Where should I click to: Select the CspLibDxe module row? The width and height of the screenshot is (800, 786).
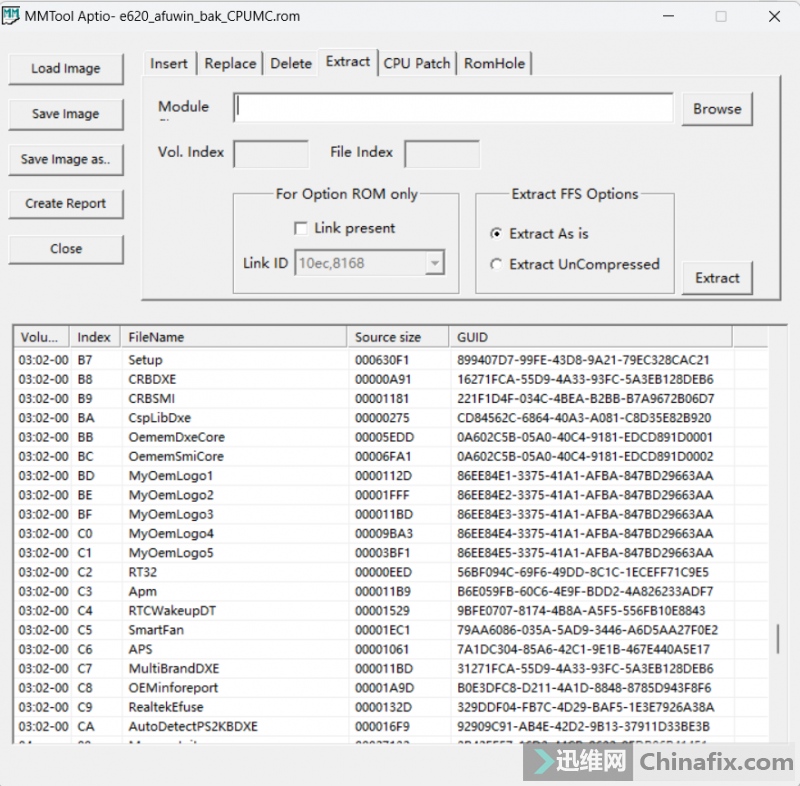tap(391, 418)
